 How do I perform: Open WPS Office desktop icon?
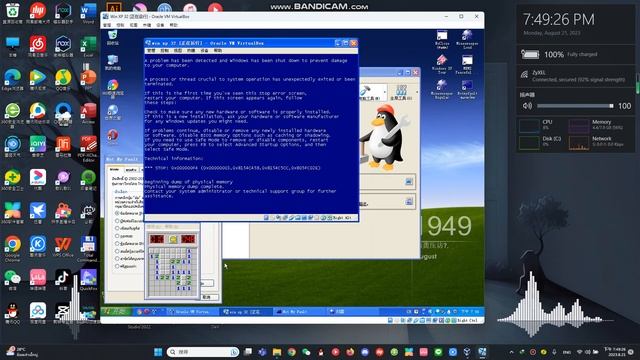coord(63,247)
